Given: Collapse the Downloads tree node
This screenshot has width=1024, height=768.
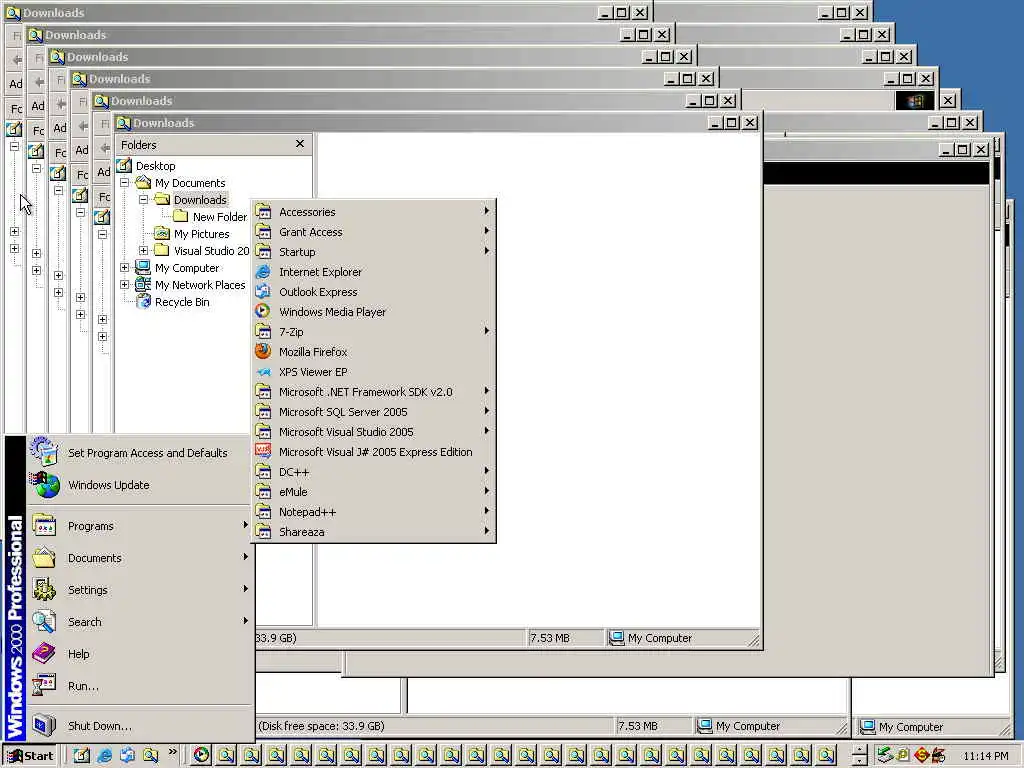Looking at the screenshot, I should point(144,200).
